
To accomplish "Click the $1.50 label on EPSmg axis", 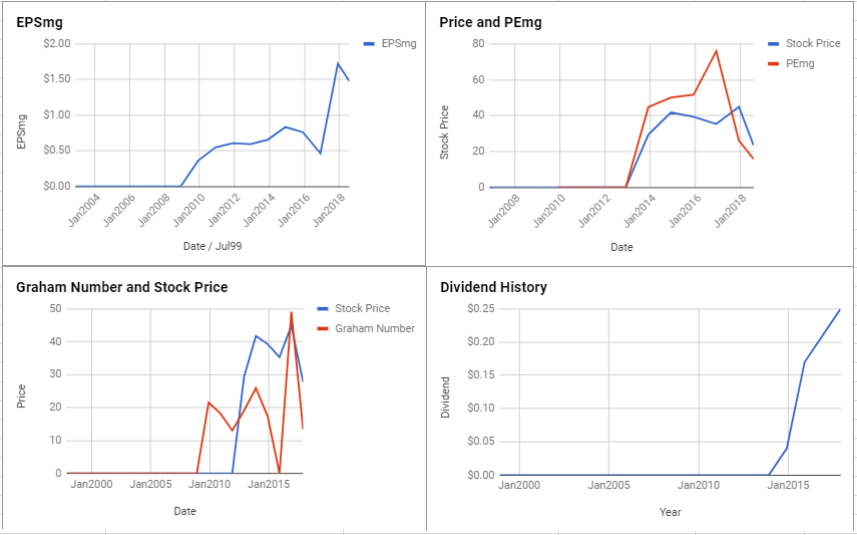I will tap(57, 79).
